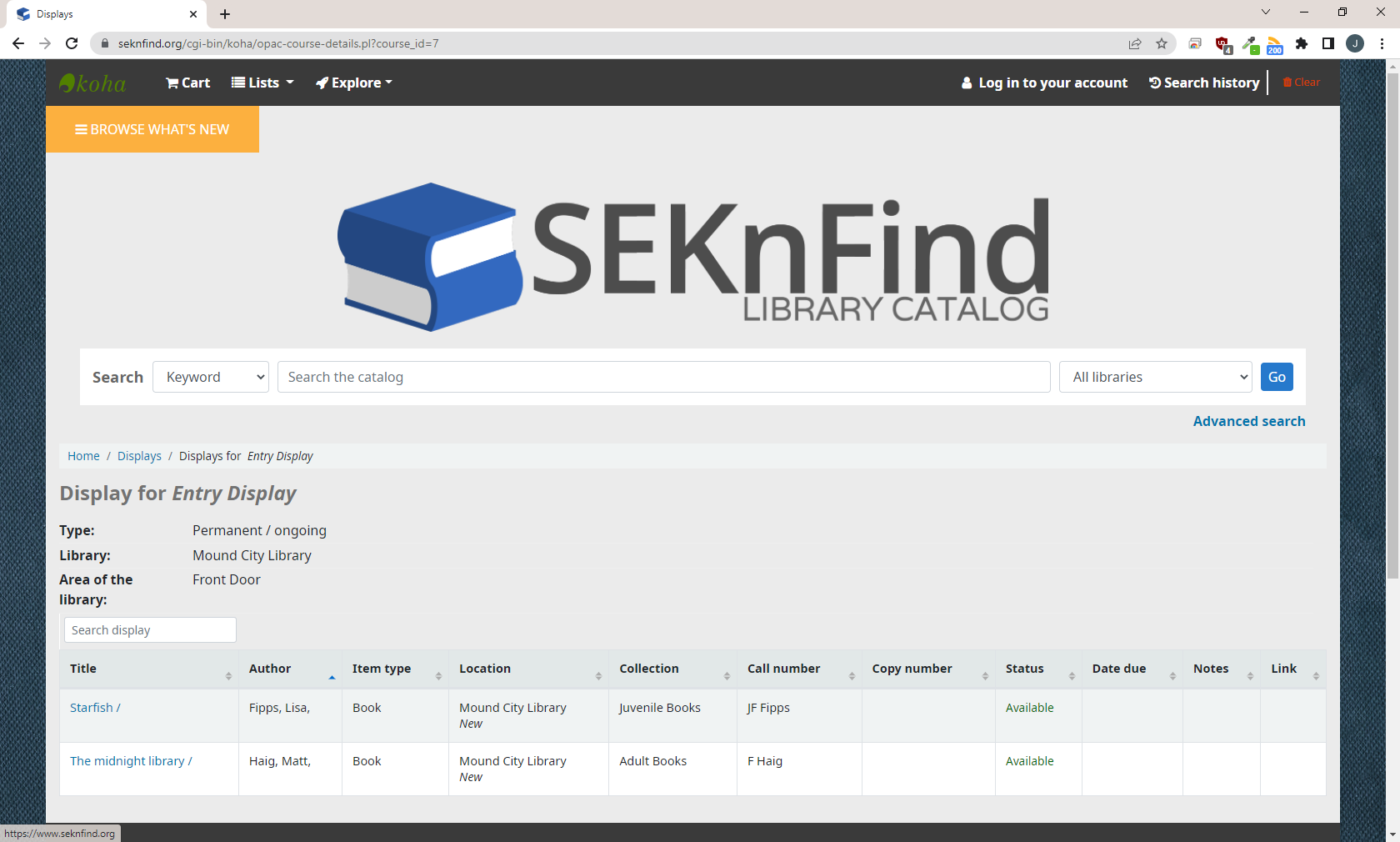
Task: Click the browser back arrow
Action: [18, 43]
